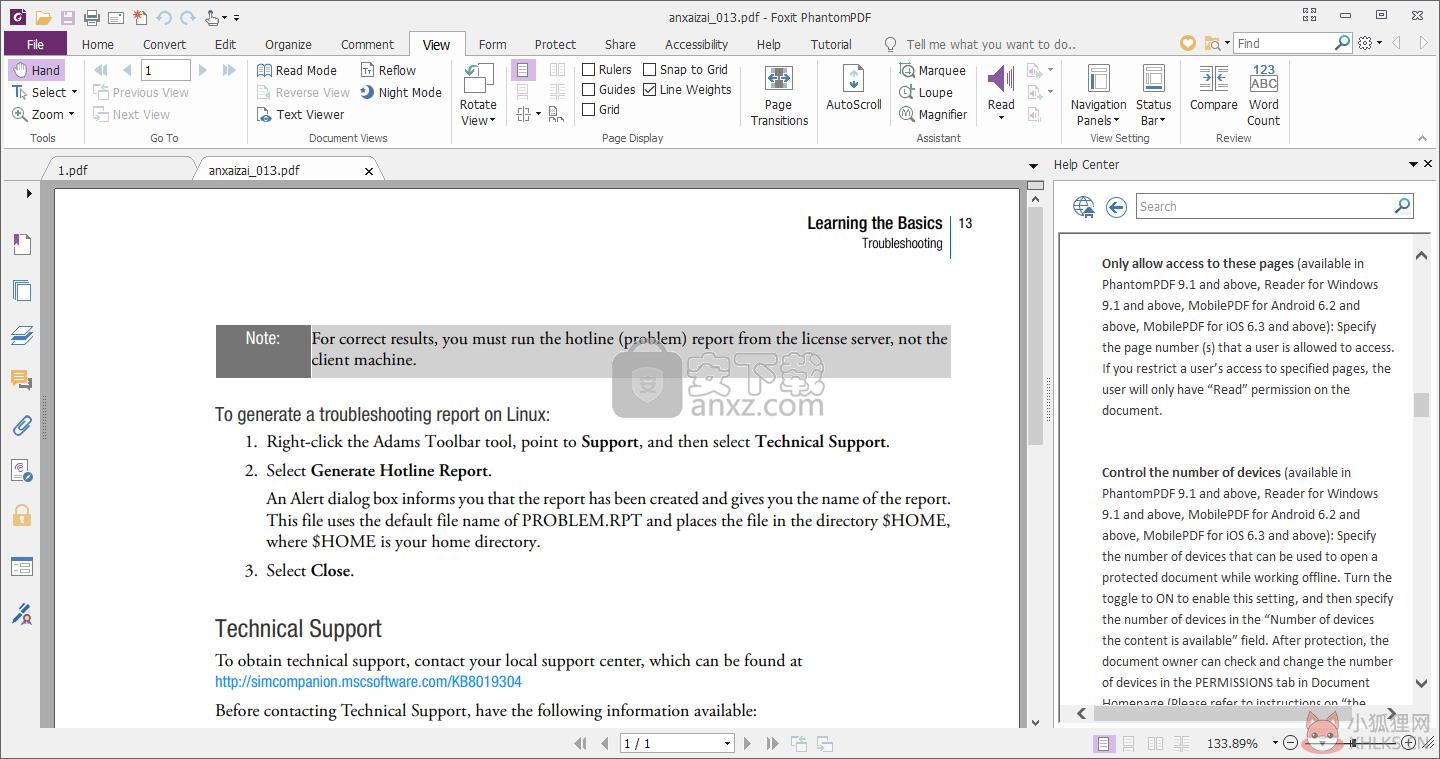Image resolution: width=1440 pixels, height=759 pixels.
Task: Switch to Reflow view
Action: click(x=387, y=70)
